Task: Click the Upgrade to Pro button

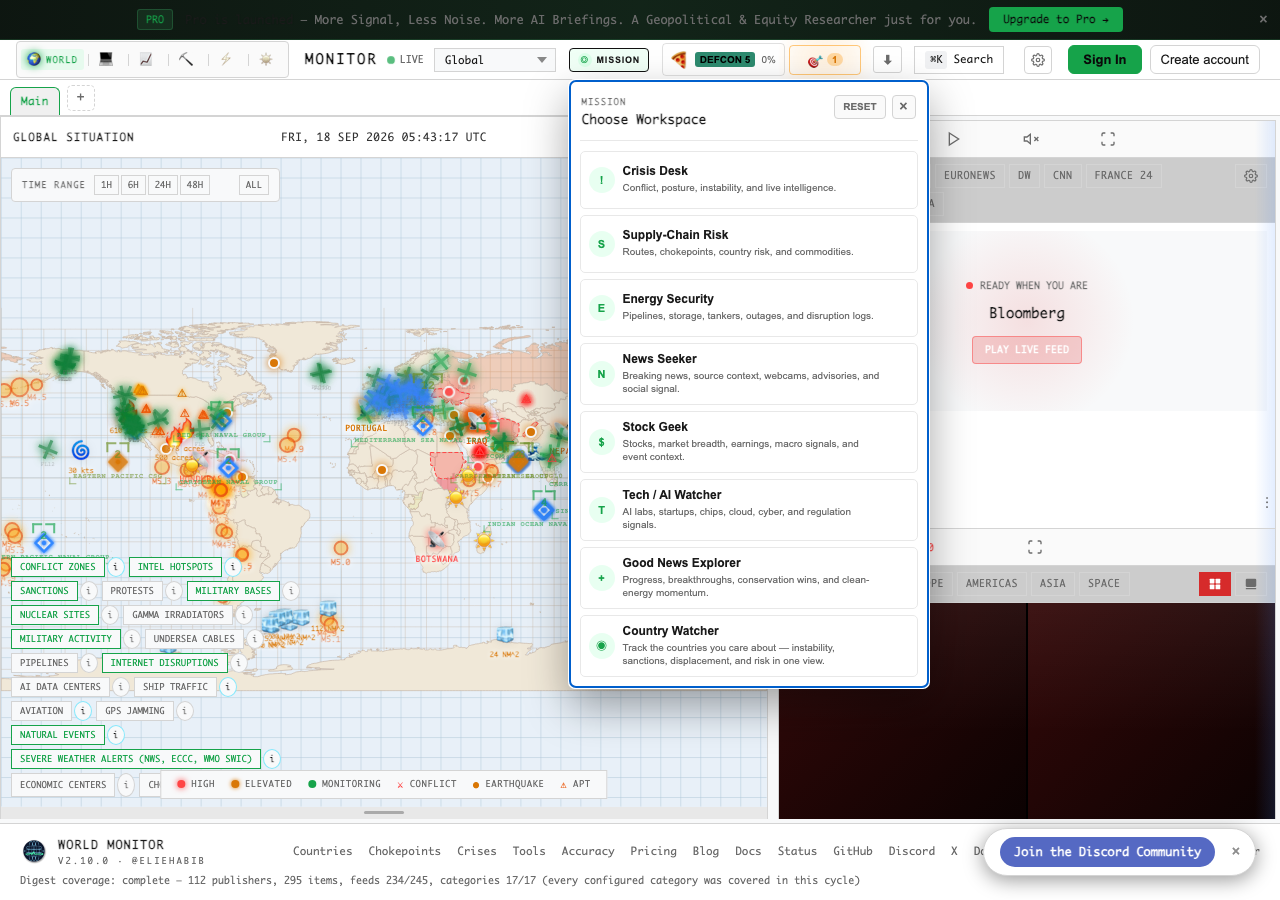Action: [x=1056, y=19]
